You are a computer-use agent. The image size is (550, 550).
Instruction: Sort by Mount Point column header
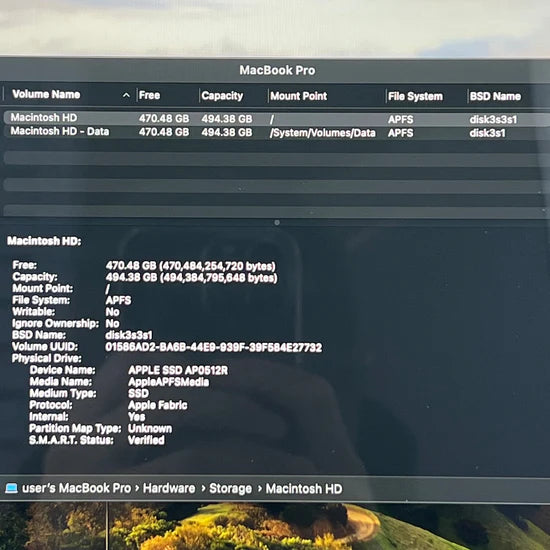click(x=299, y=96)
